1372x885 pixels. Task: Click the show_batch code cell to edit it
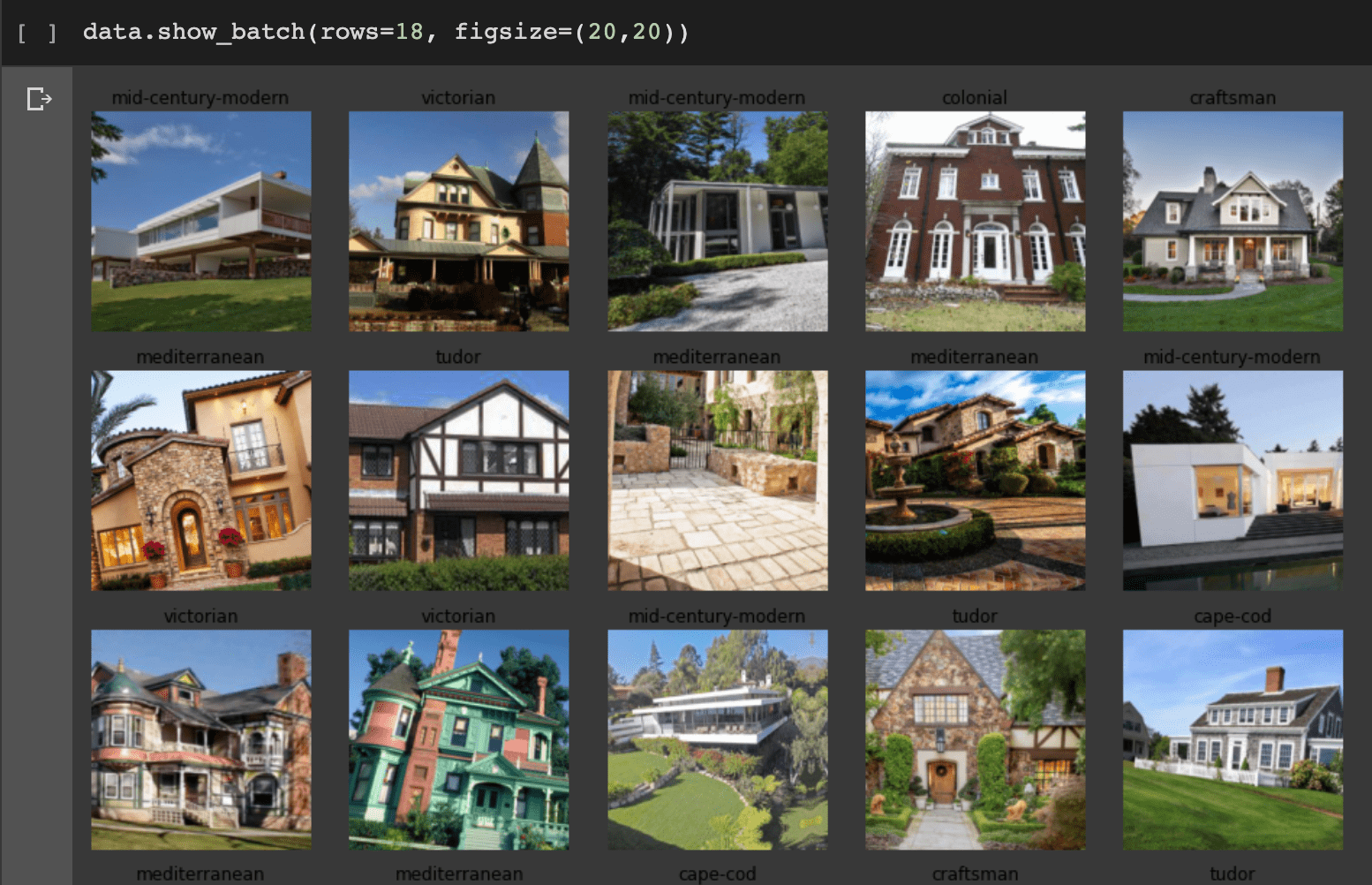point(384,32)
